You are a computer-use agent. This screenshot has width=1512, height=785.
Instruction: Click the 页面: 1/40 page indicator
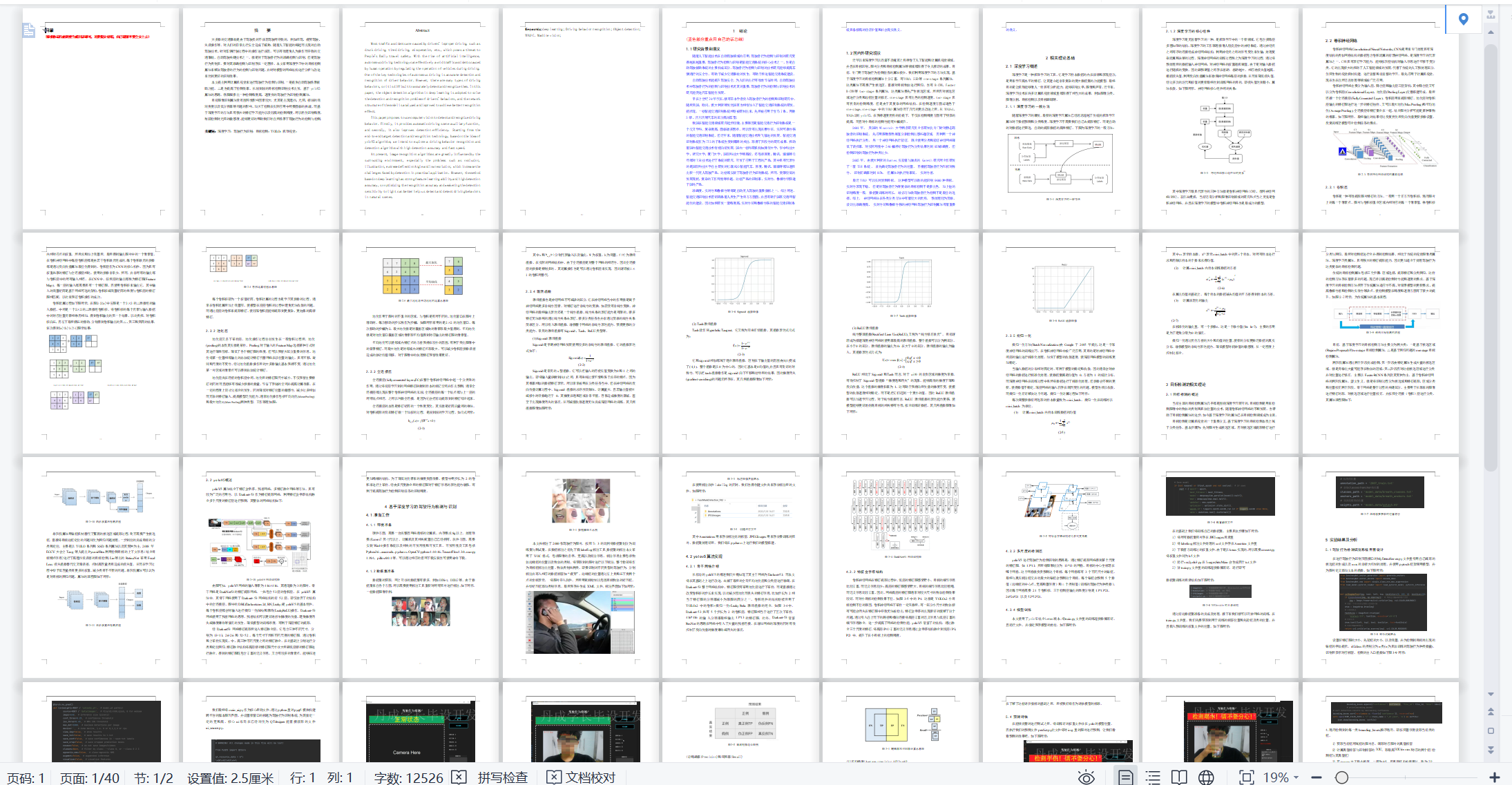tap(90, 777)
